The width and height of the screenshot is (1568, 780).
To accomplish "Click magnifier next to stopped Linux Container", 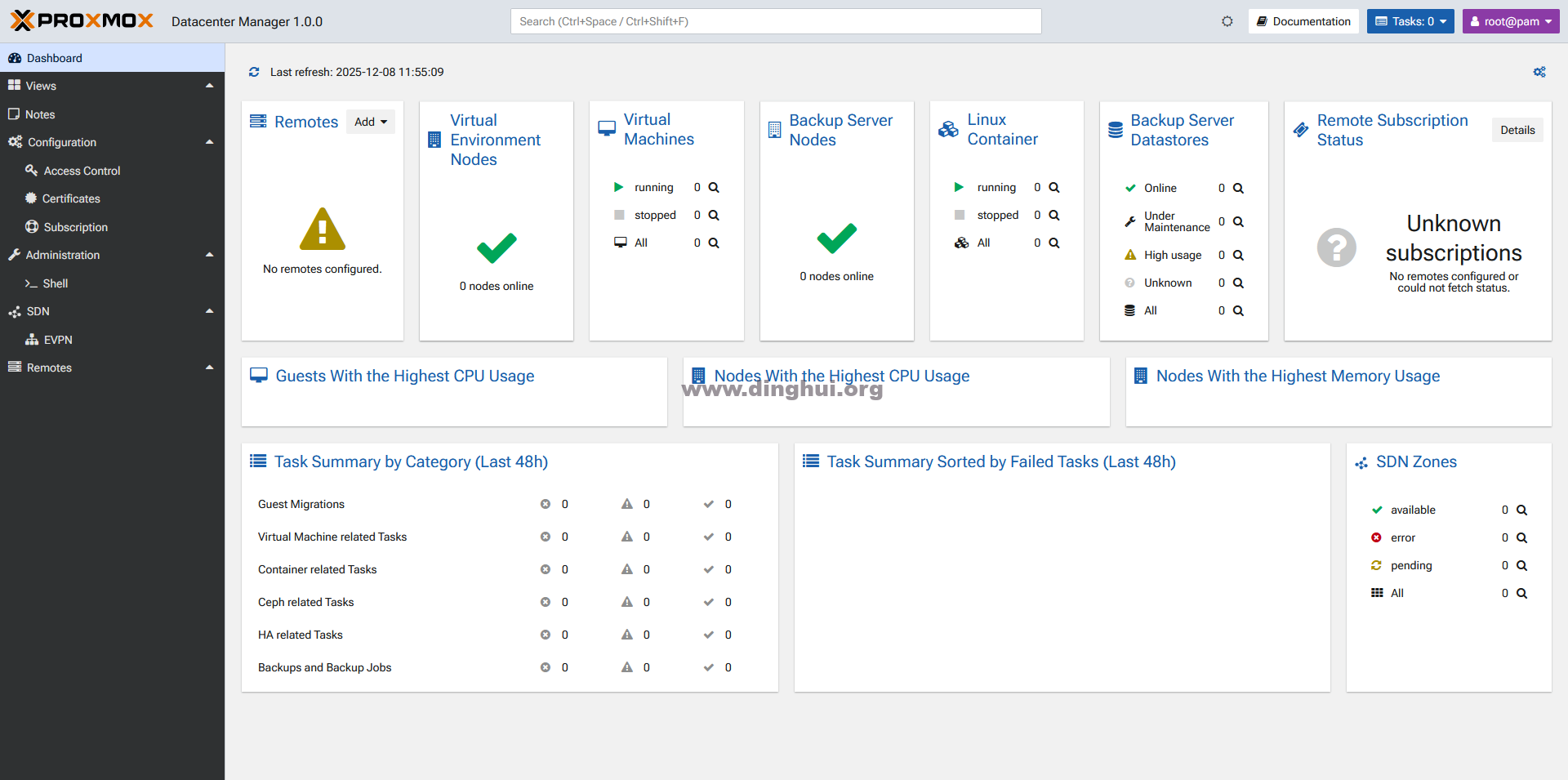I will pos(1053,215).
